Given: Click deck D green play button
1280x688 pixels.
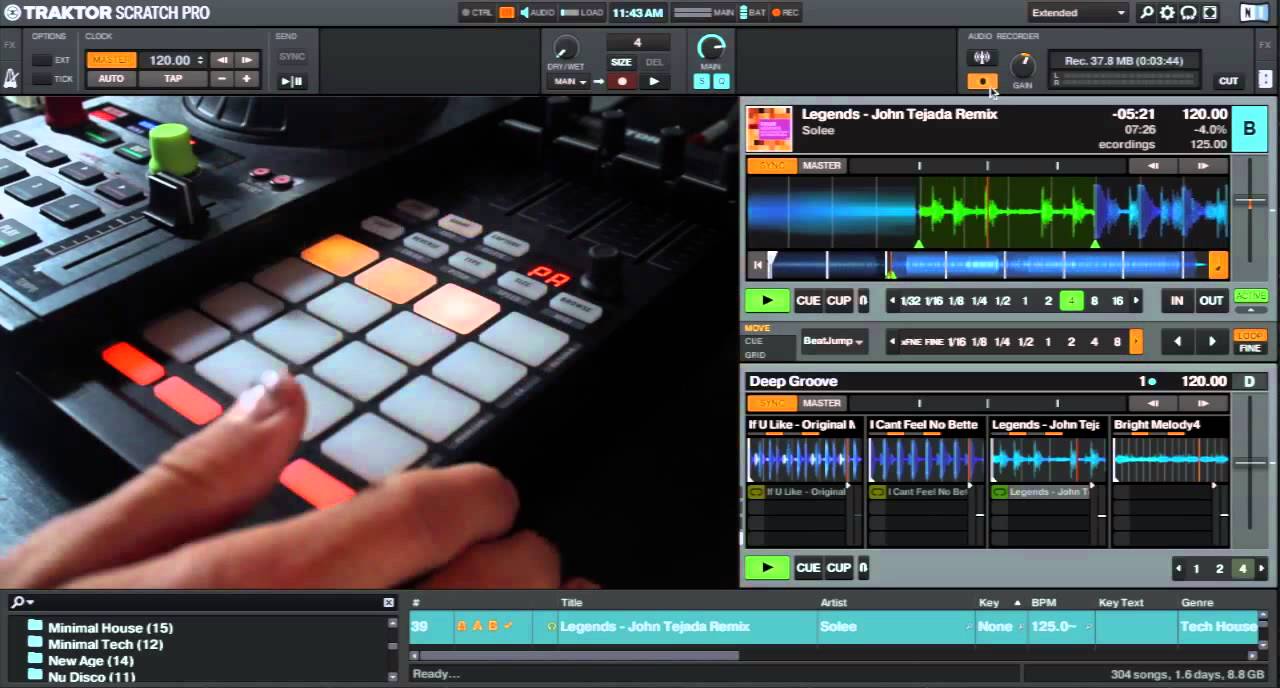Looking at the screenshot, I should click(x=767, y=568).
